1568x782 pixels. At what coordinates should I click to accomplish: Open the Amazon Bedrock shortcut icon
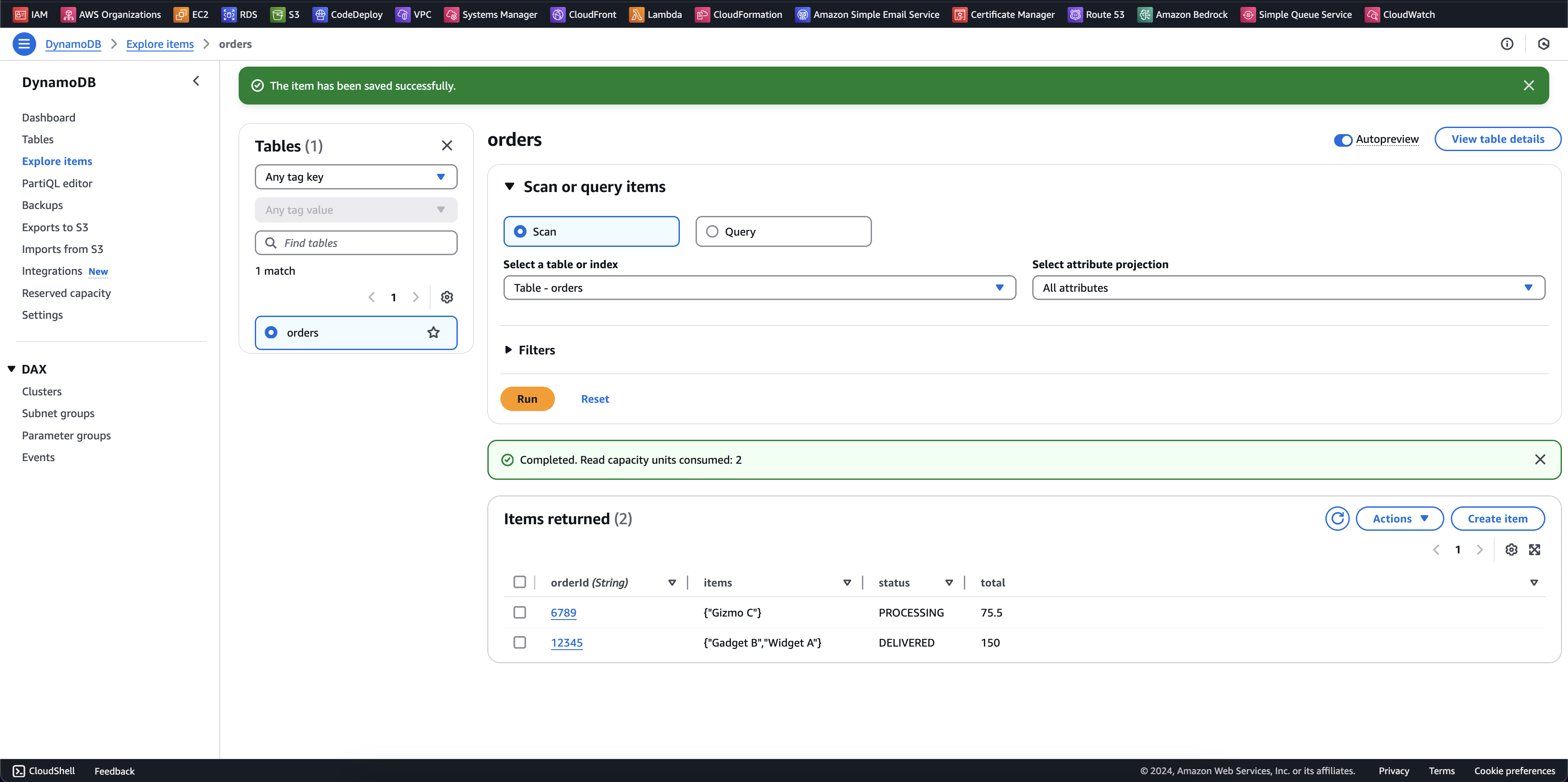coord(1144,14)
